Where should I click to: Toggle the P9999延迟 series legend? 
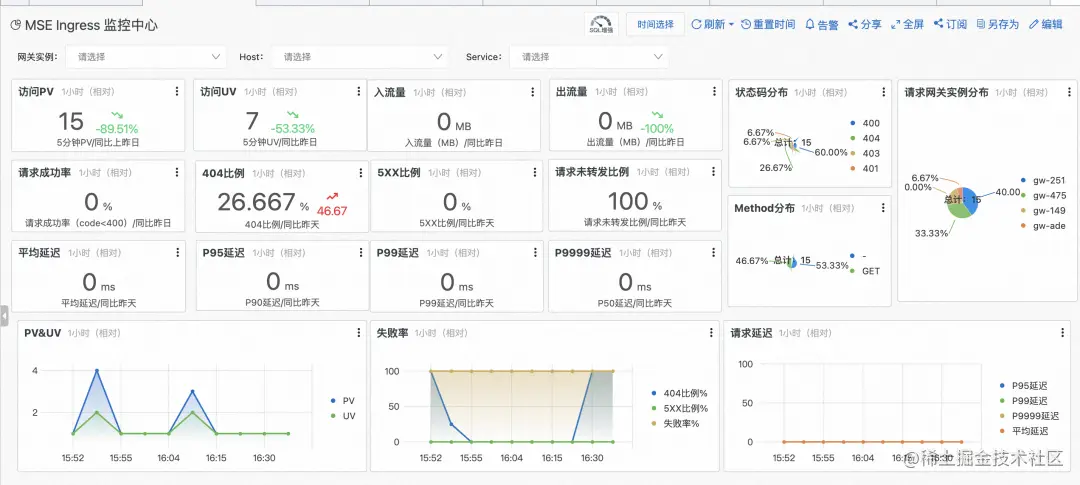pos(1028,415)
